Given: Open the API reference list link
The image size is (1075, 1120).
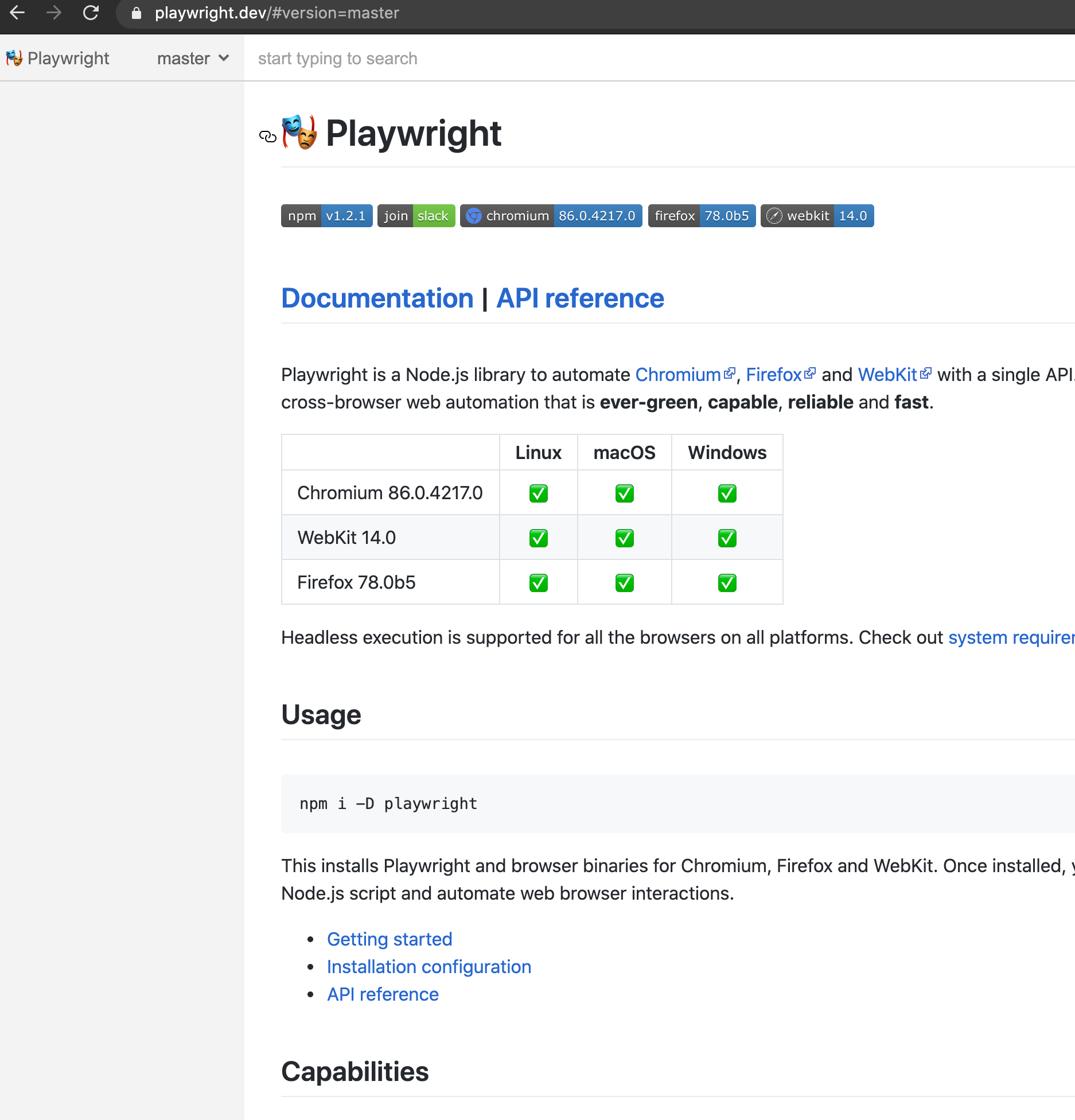Looking at the screenshot, I should click(x=383, y=994).
